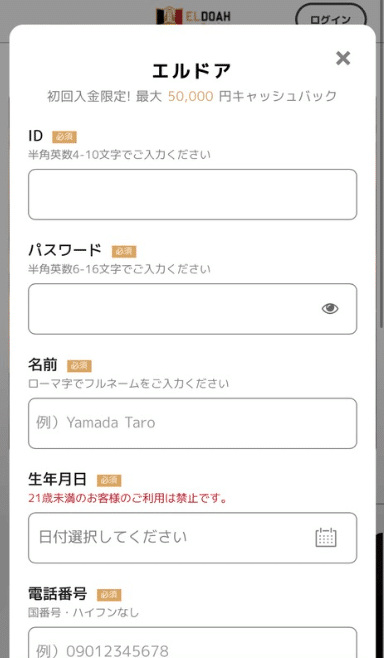Viewport: 384px width, 658px height.
Task: Click the 名前 field with Yamada Taro placeholder
Action: tap(193, 423)
